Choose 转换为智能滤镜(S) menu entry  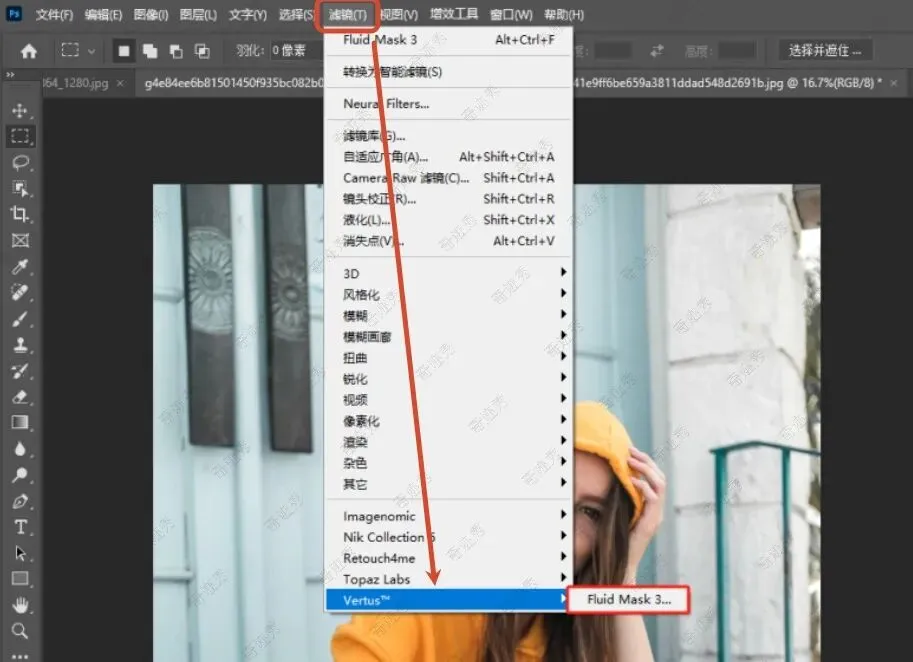[447, 72]
